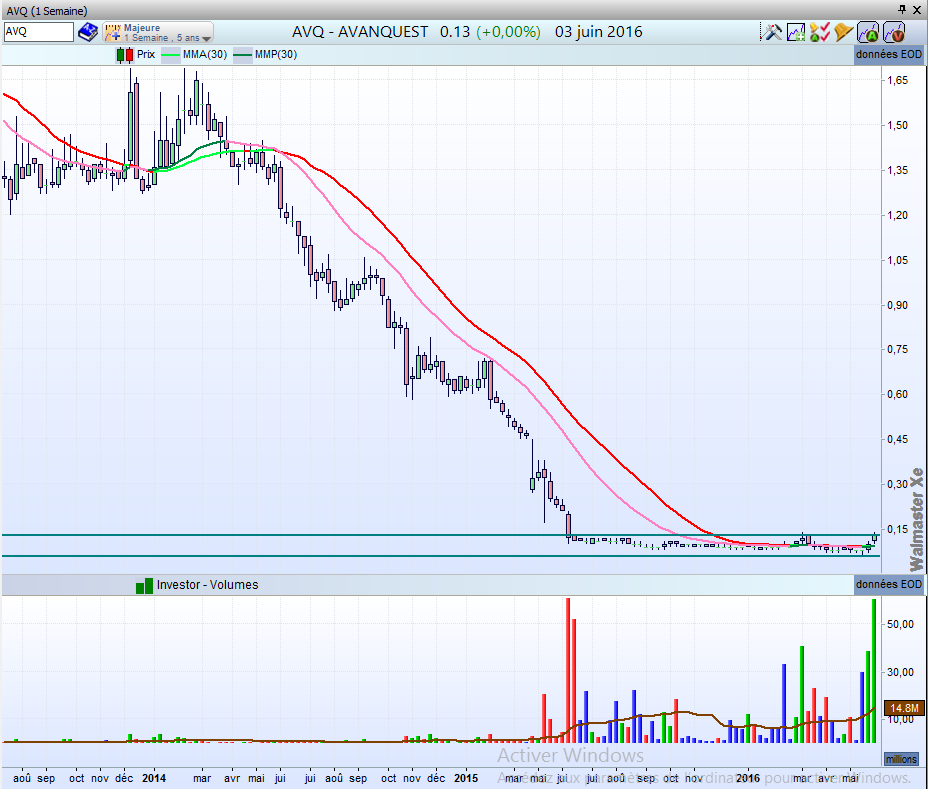Click the sell order chart icon marked V
This screenshot has height=789, width=928.
[x=894, y=32]
